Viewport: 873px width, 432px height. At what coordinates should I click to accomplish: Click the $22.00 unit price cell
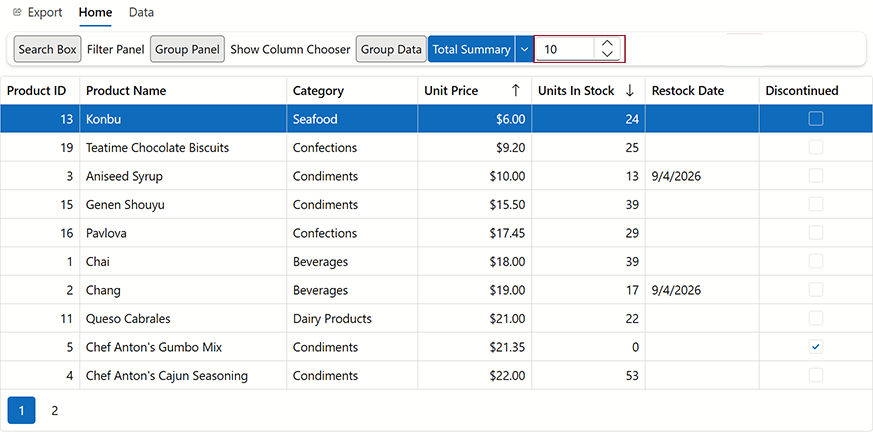[475, 375]
